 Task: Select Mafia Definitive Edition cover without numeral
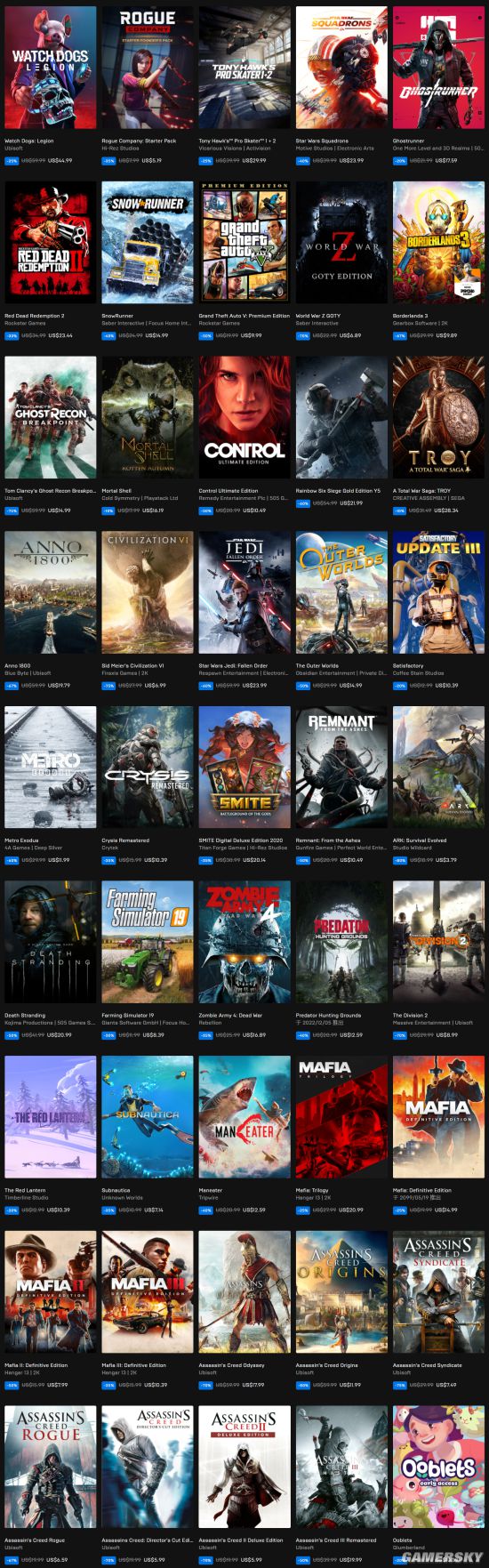point(438,1117)
